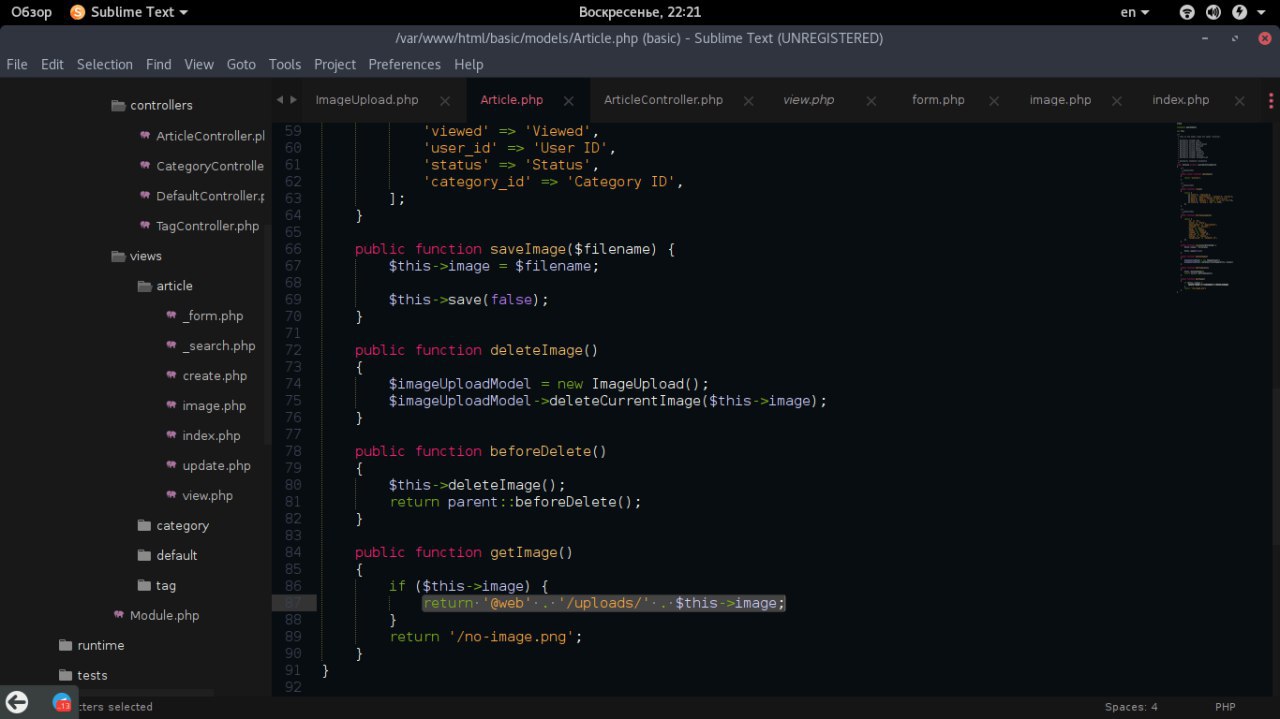Open the Tools menu
Image resolution: width=1280 pixels, height=719 pixels.
tap(285, 64)
